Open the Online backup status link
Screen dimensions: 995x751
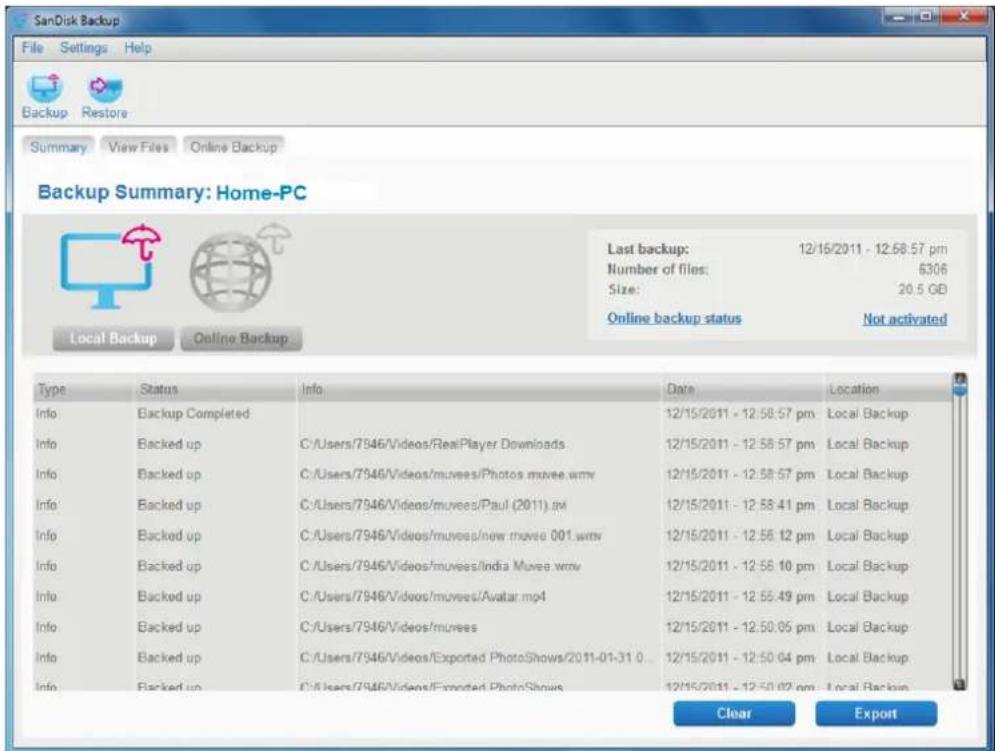pyautogui.click(x=674, y=318)
